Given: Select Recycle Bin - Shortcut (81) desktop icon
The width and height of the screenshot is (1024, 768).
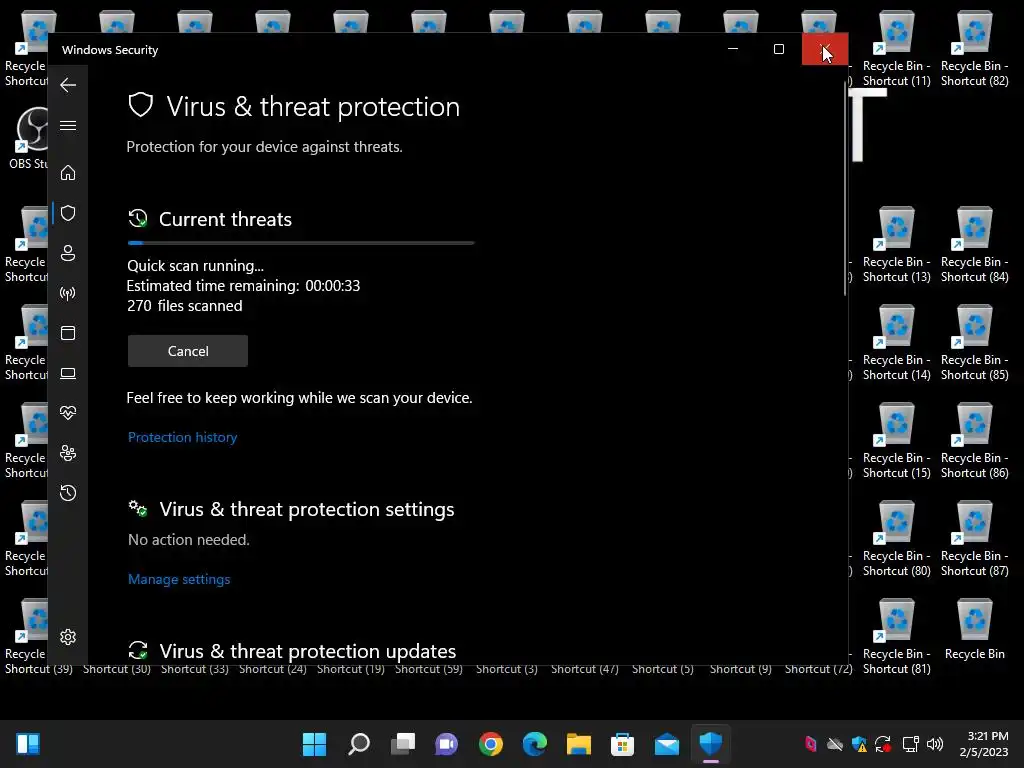Looking at the screenshot, I should tap(897, 637).
